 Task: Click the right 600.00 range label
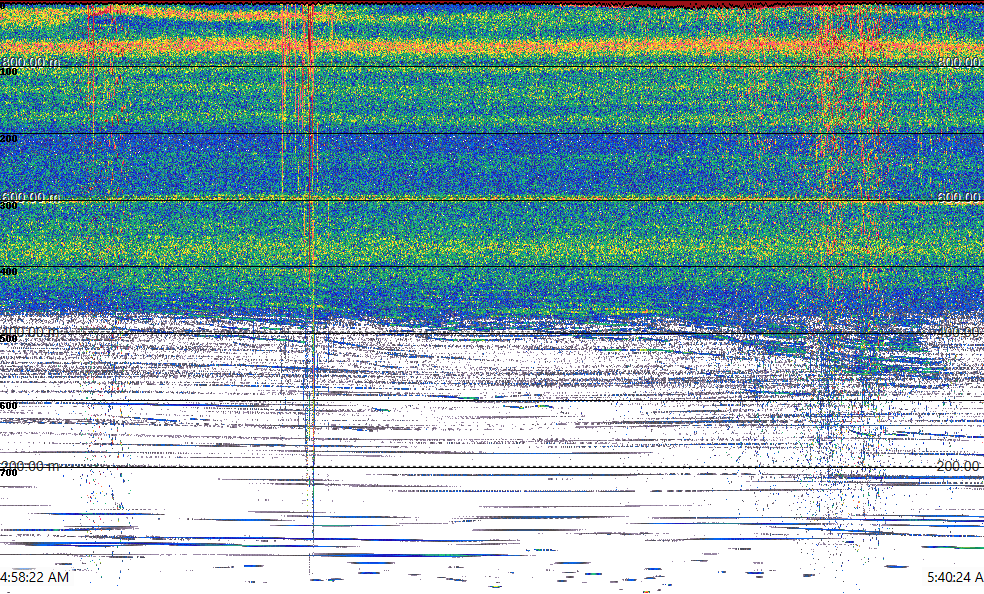pyautogui.click(x=960, y=197)
